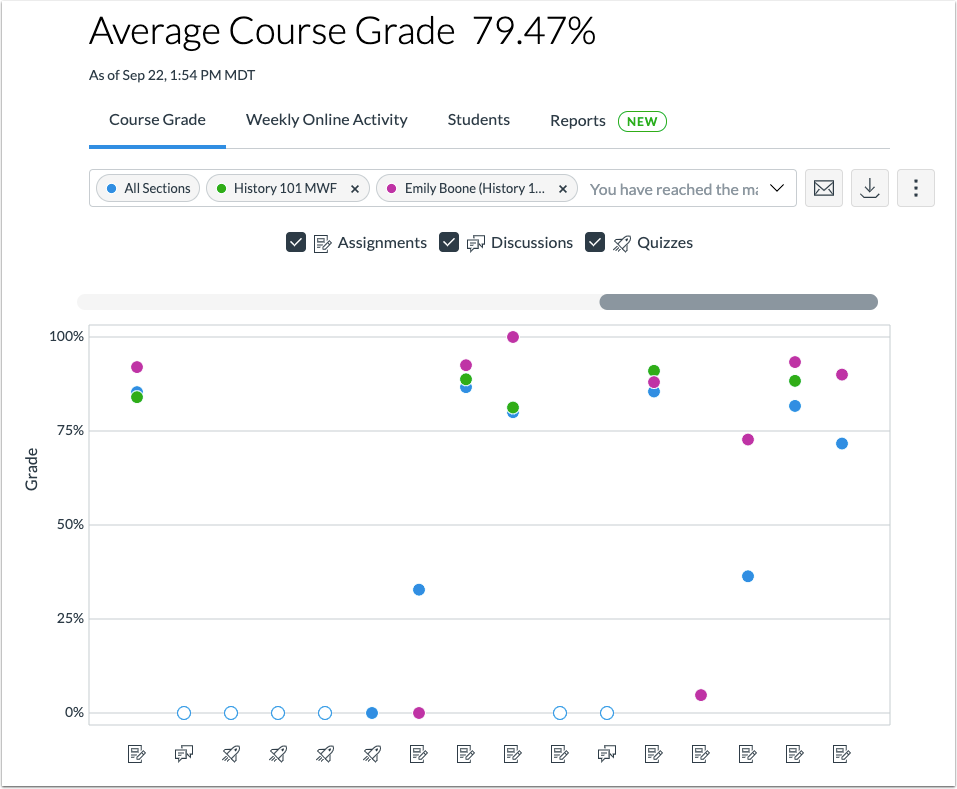Click the discussion bubble icon on the x-axis

[183, 754]
